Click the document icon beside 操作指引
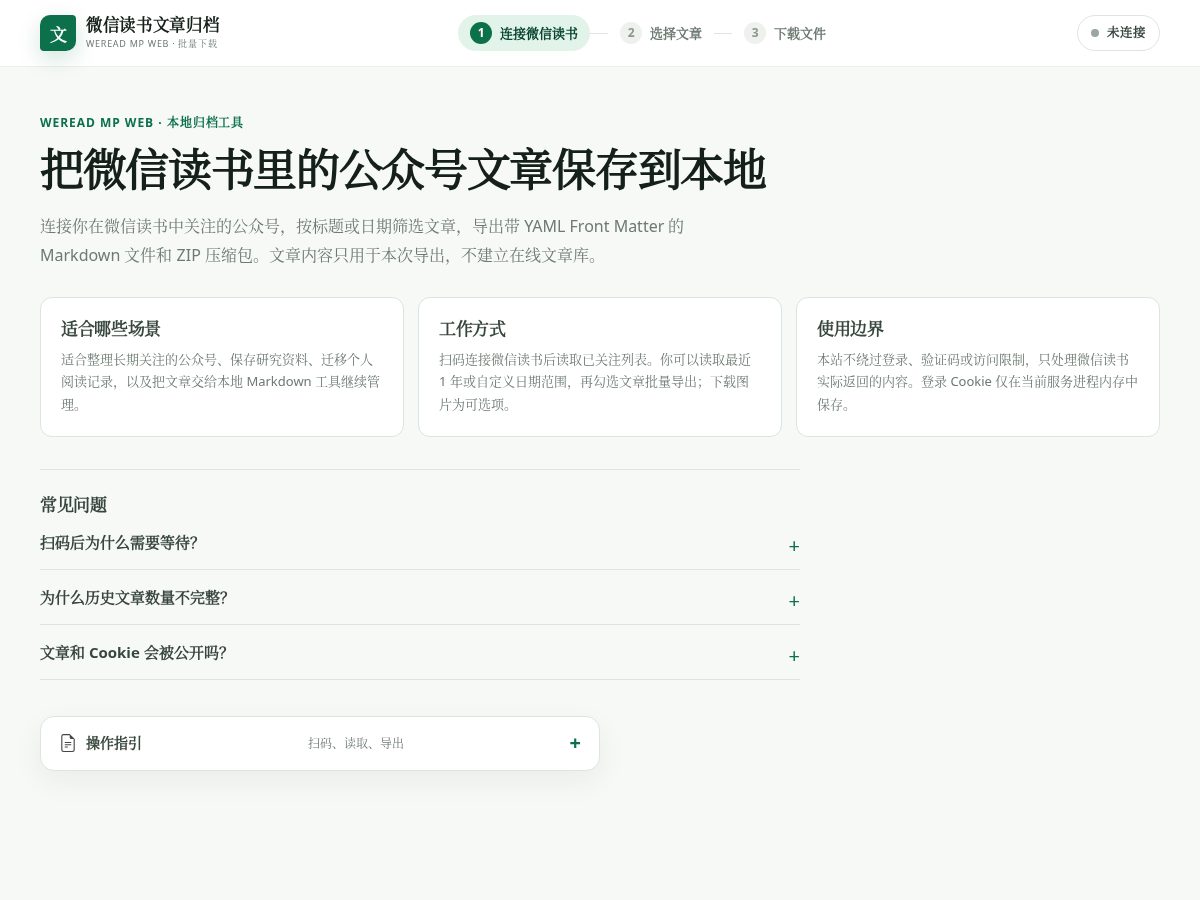Image resolution: width=1200 pixels, height=900 pixels. (68, 743)
